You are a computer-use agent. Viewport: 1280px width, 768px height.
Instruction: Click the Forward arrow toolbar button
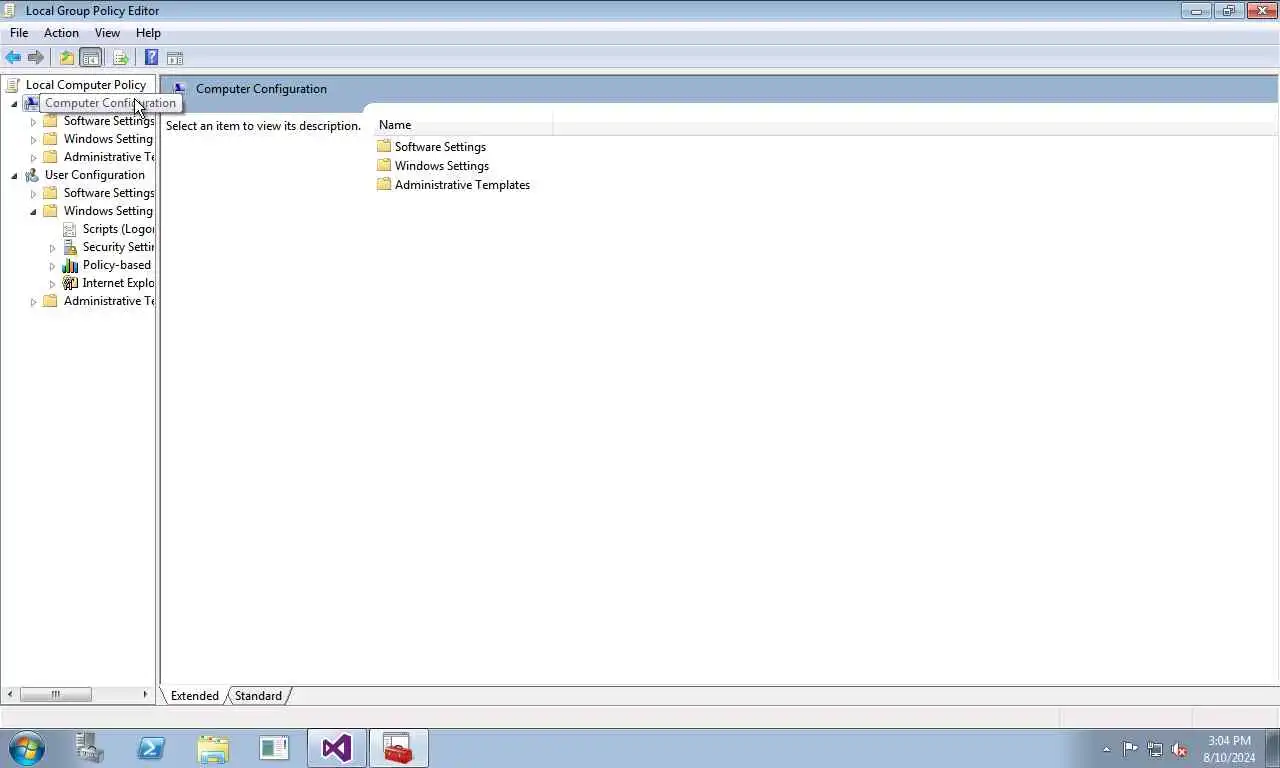36,58
